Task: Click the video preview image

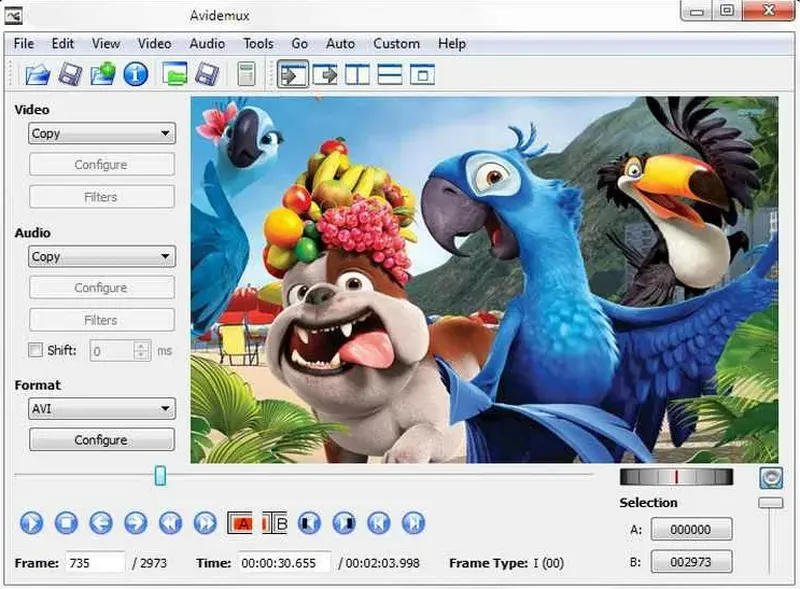Action: click(485, 280)
